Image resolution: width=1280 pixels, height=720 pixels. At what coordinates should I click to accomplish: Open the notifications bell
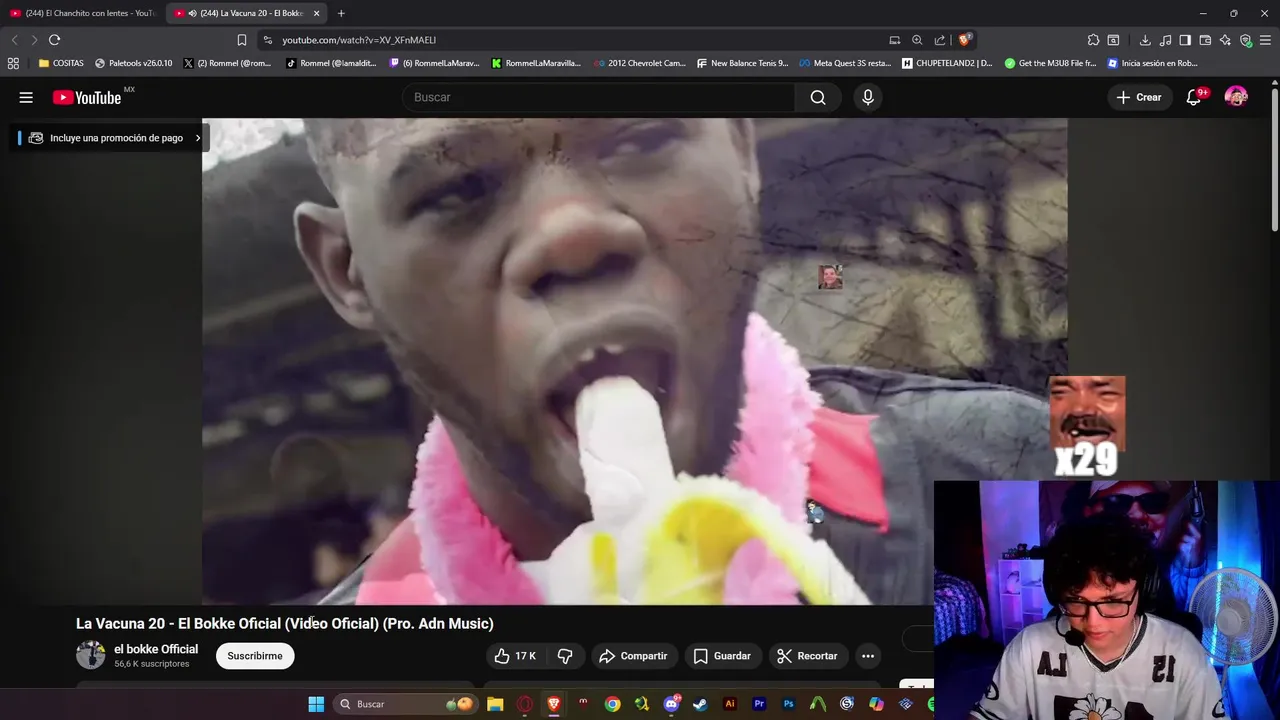1194,97
